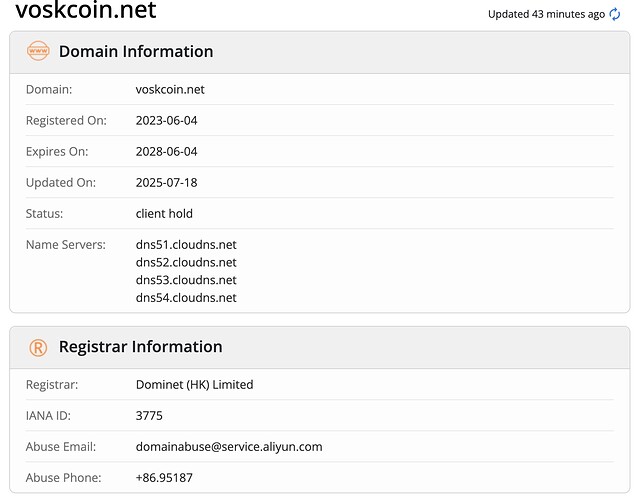Click the registered date 2023-06-04
The image size is (643, 500).
pyautogui.click(x=166, y=121)
